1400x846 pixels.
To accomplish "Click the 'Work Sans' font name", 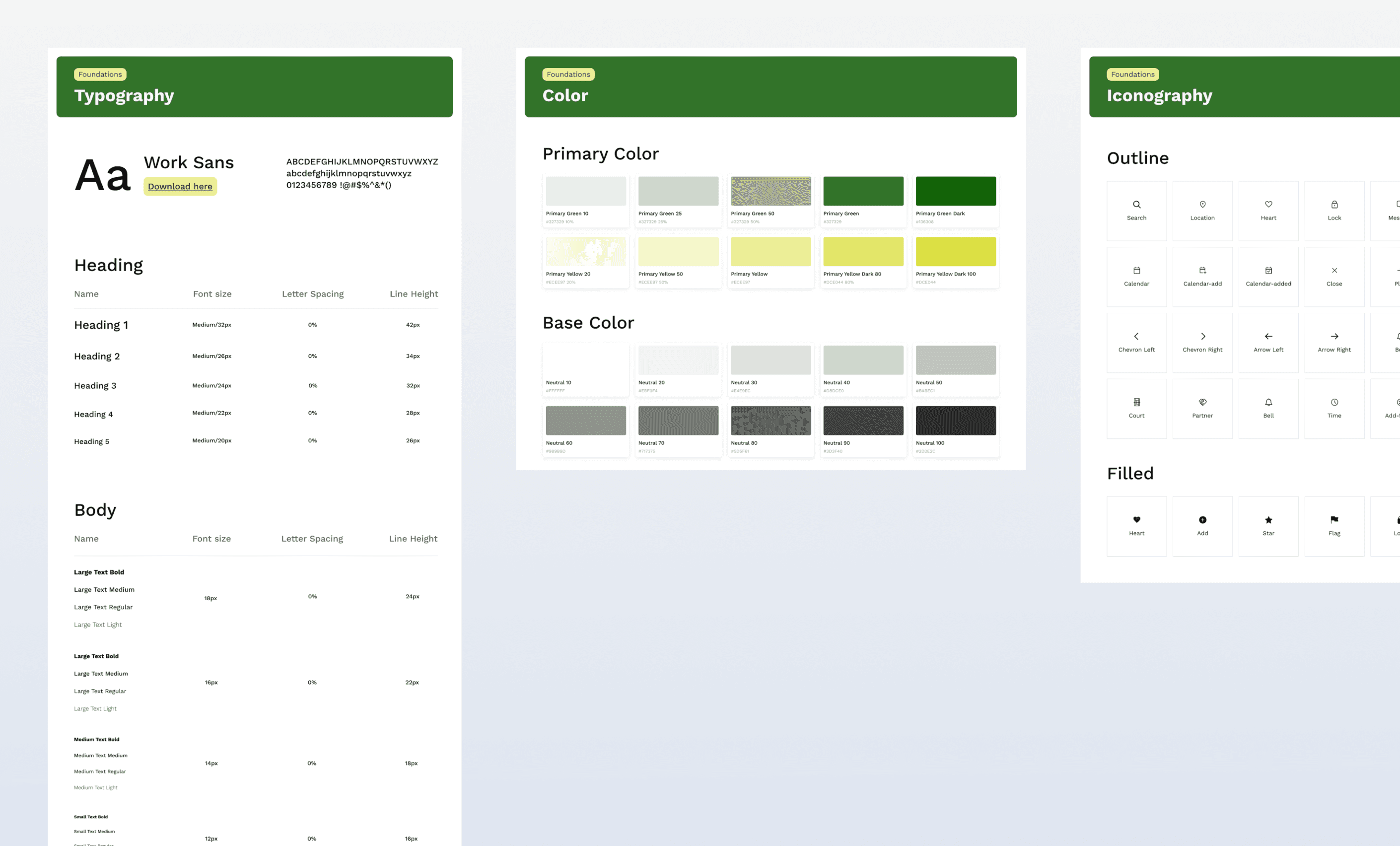I will 189,162.
